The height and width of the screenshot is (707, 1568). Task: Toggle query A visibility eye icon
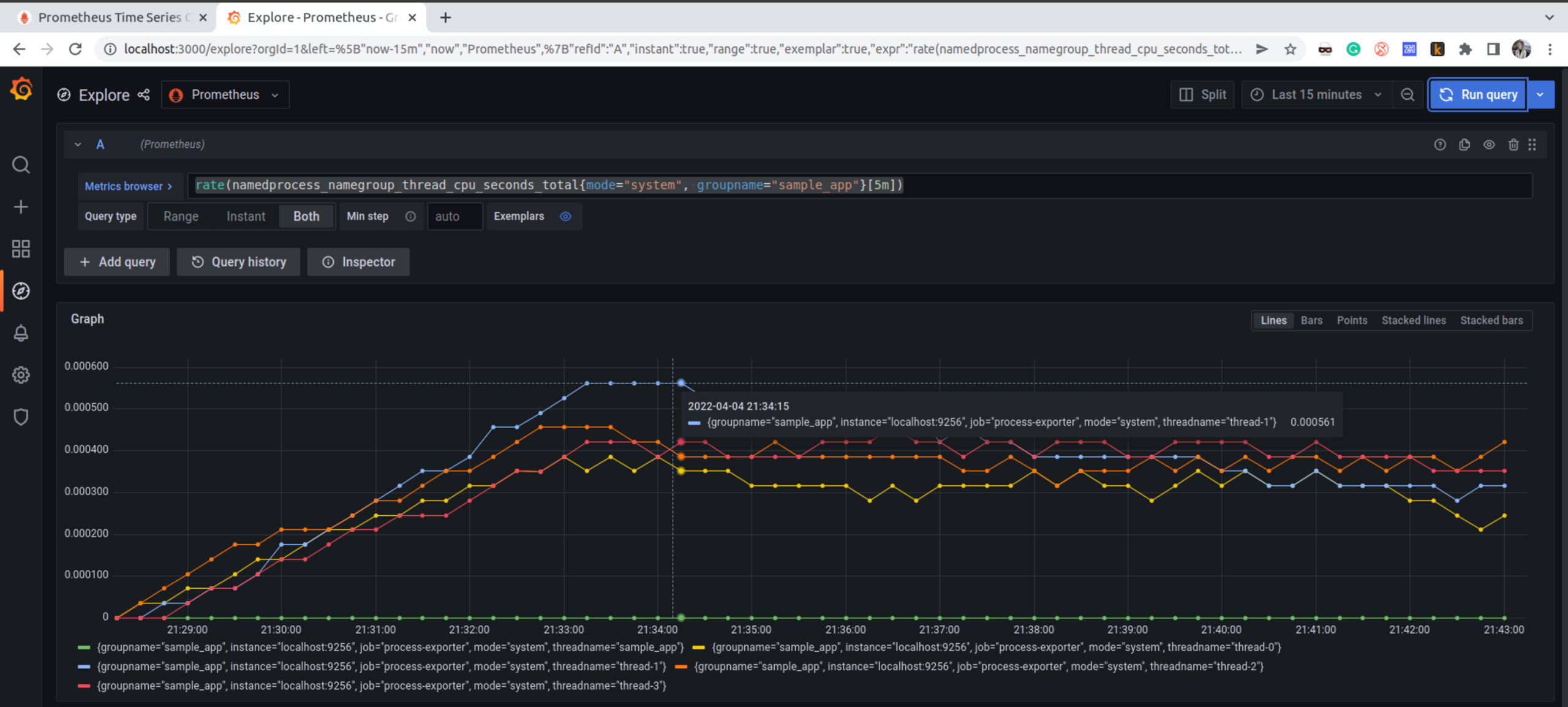[x=1489, y=145]
